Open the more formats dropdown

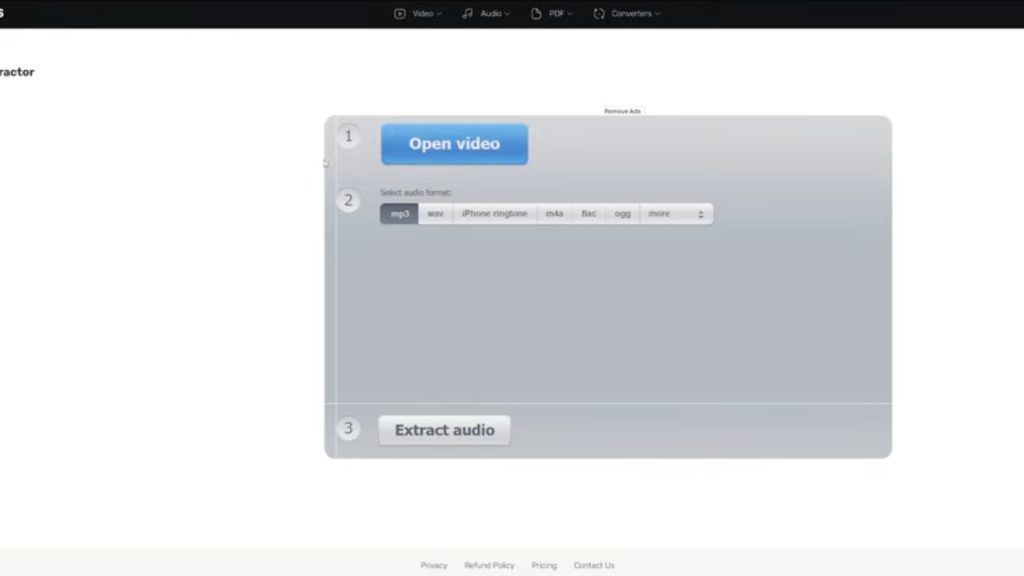tap(677, 214)
